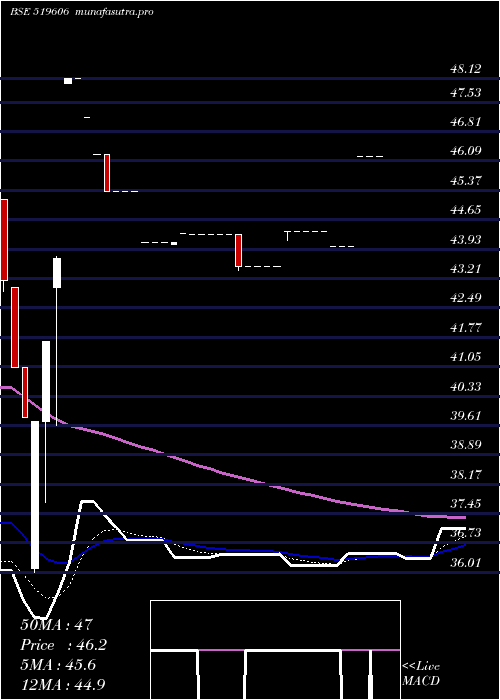
Task: Click the 12MA : 44.9 value
Action: pyautogui.click(x=63, y=685)
